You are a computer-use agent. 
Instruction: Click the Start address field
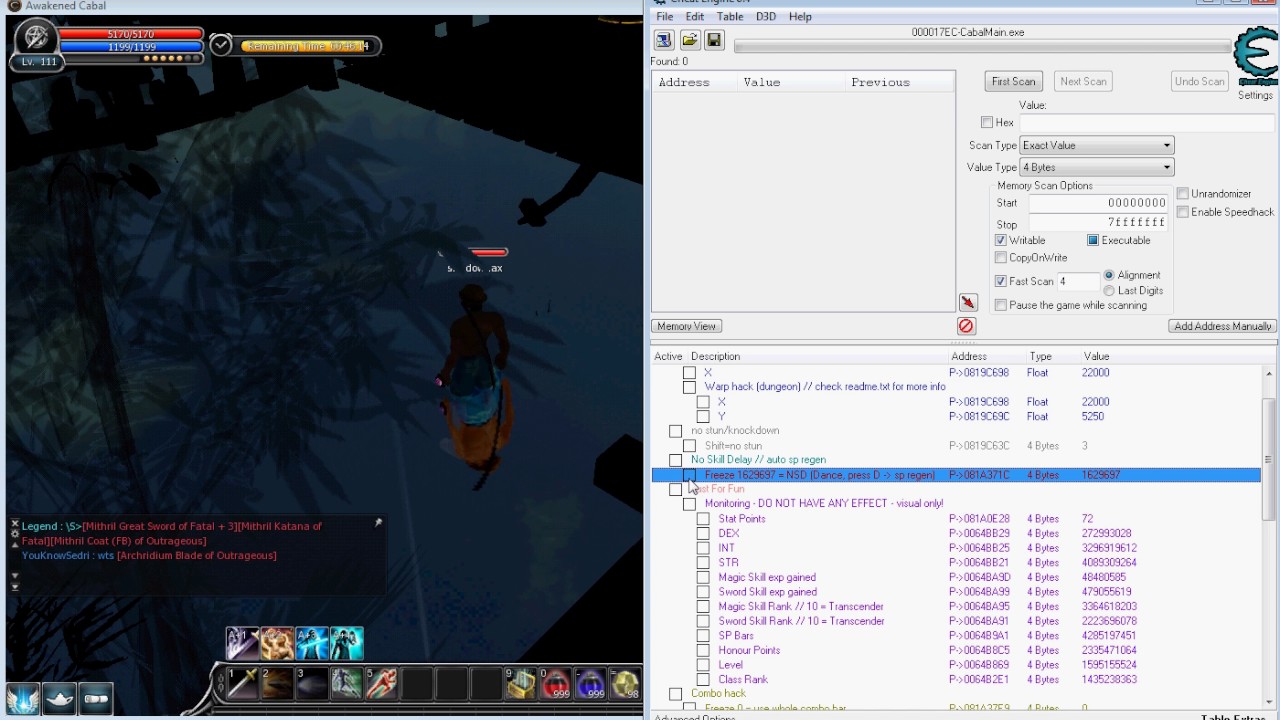[1098, 203]
